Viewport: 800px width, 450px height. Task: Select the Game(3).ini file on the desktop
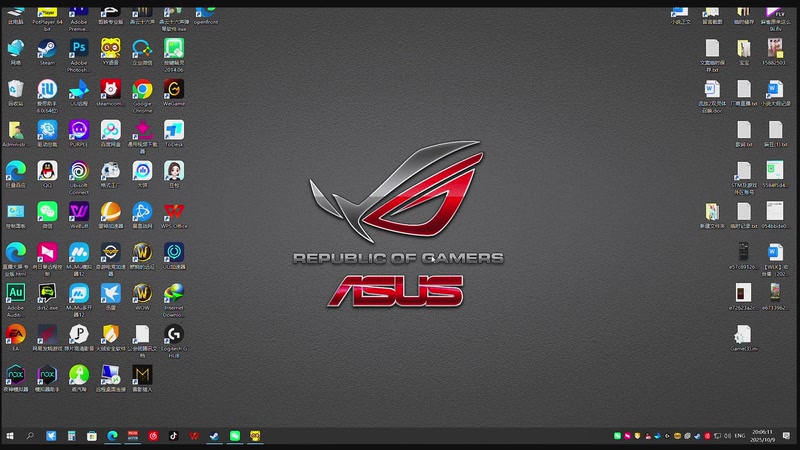[x=743, y=338]
